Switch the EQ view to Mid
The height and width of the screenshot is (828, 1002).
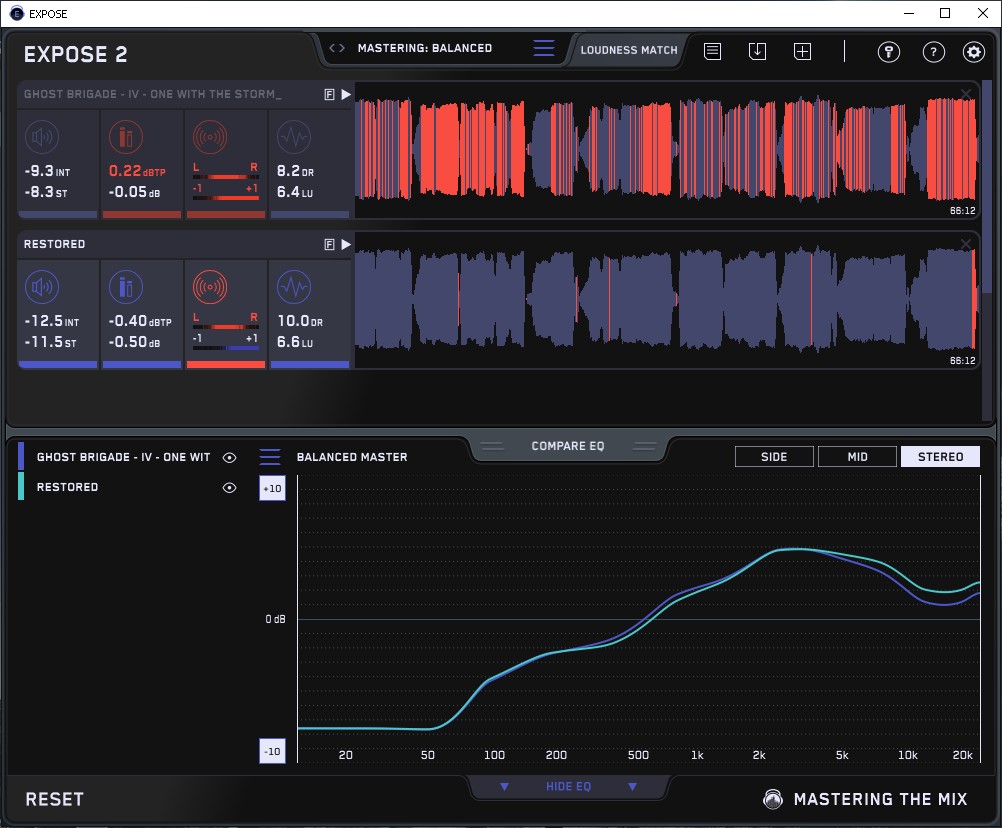(857, 457)
